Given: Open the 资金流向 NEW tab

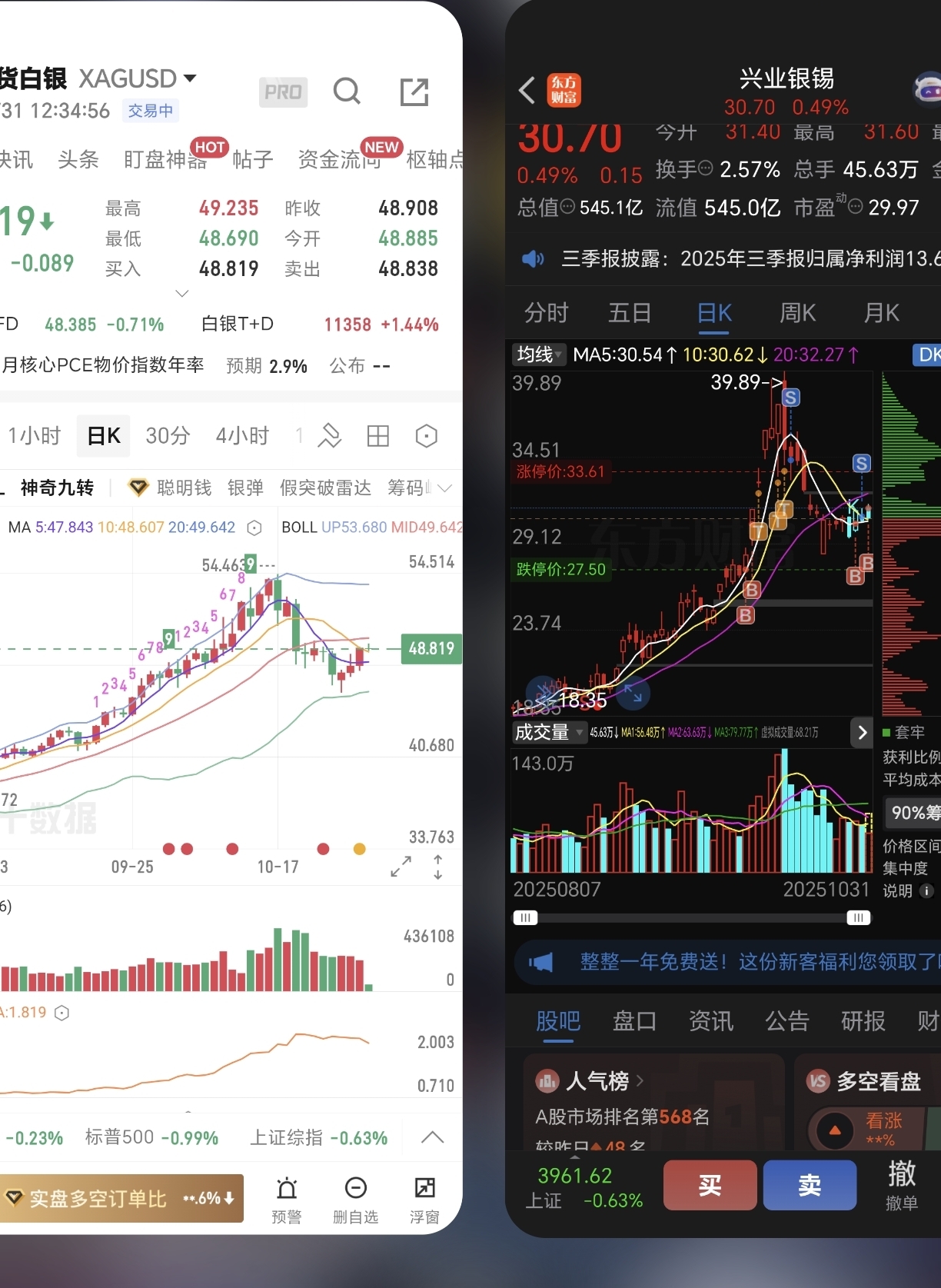Looking at the screenshot, I should coord(340,159).
